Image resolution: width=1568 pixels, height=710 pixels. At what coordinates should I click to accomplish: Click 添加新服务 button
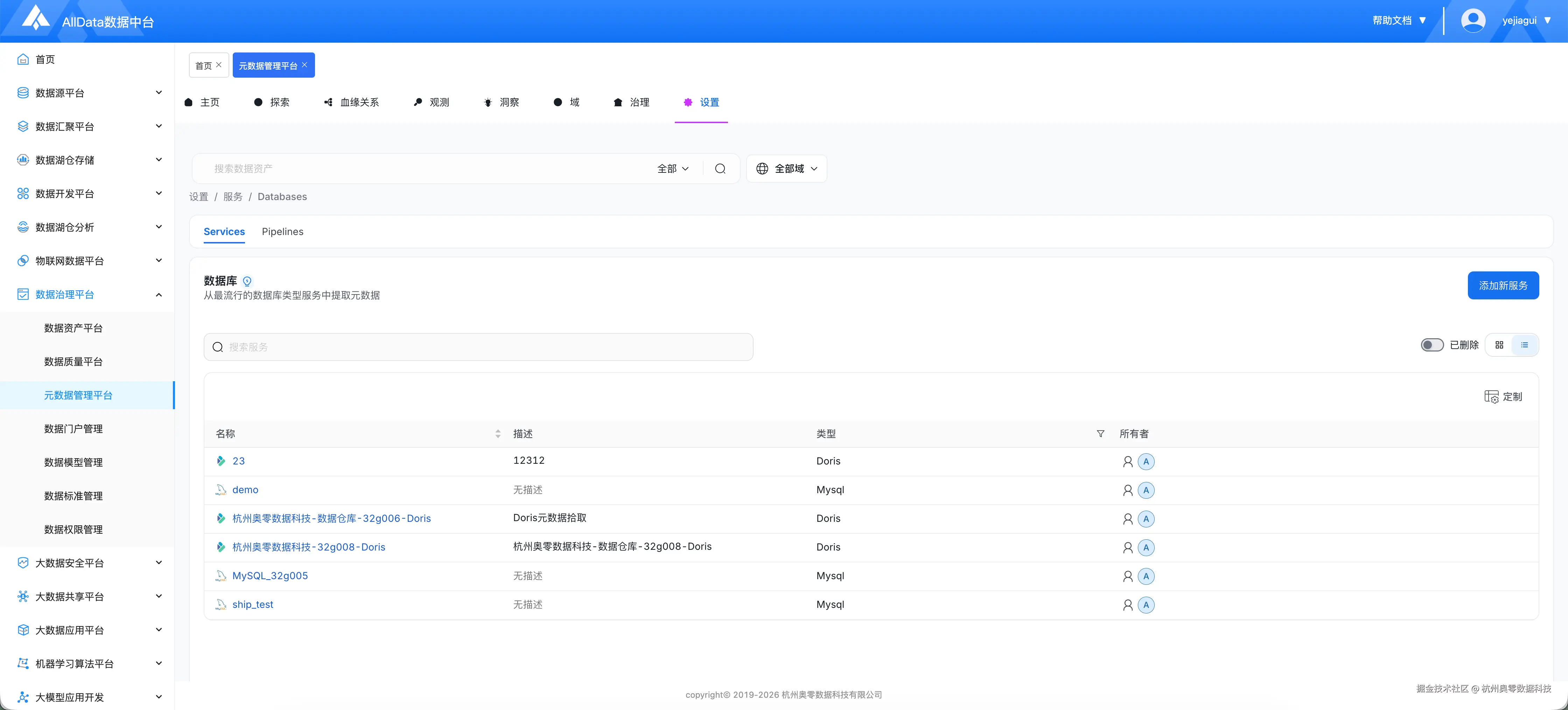[x=1503, y=285]
